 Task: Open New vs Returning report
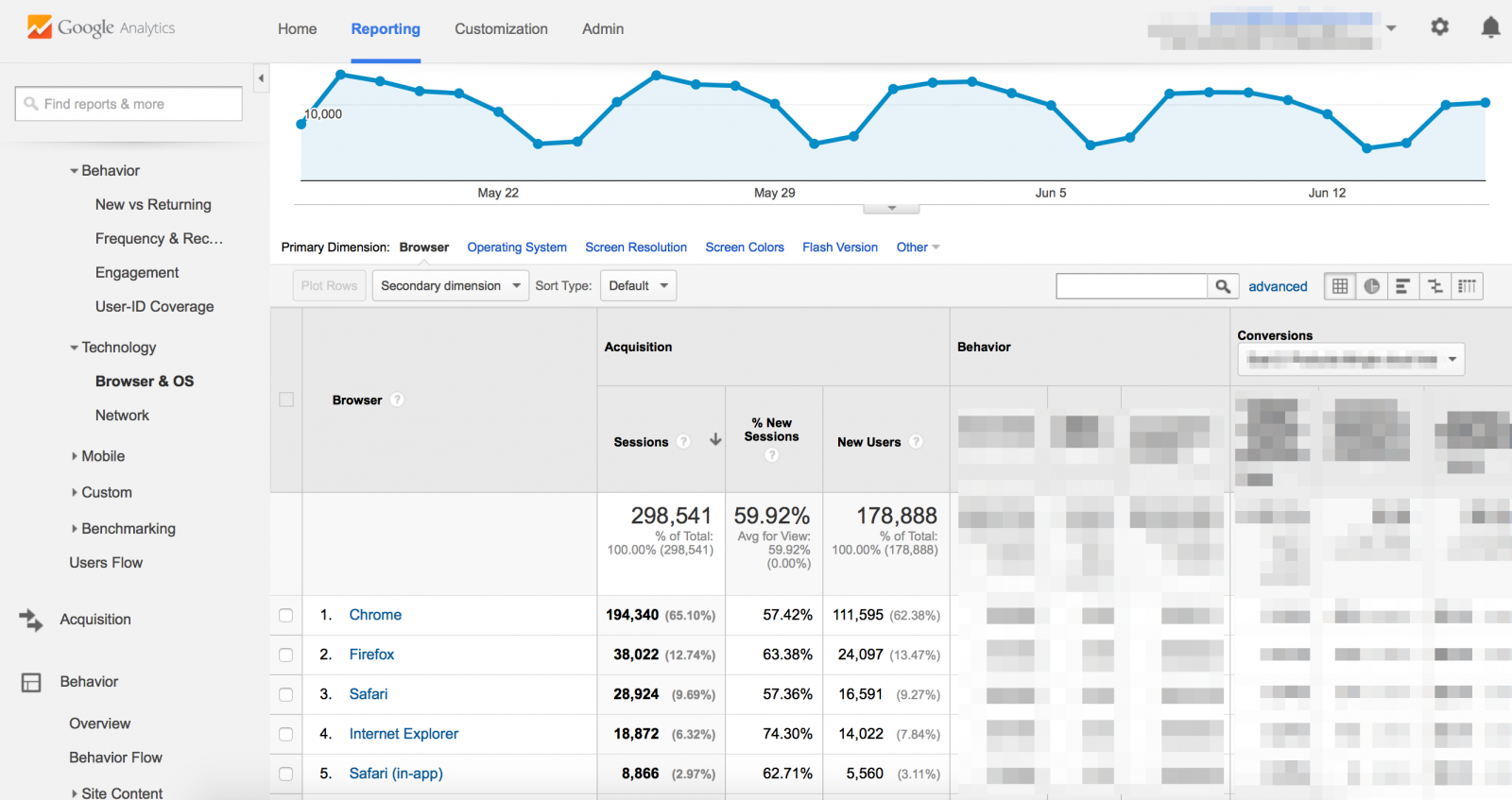[153, 205]
